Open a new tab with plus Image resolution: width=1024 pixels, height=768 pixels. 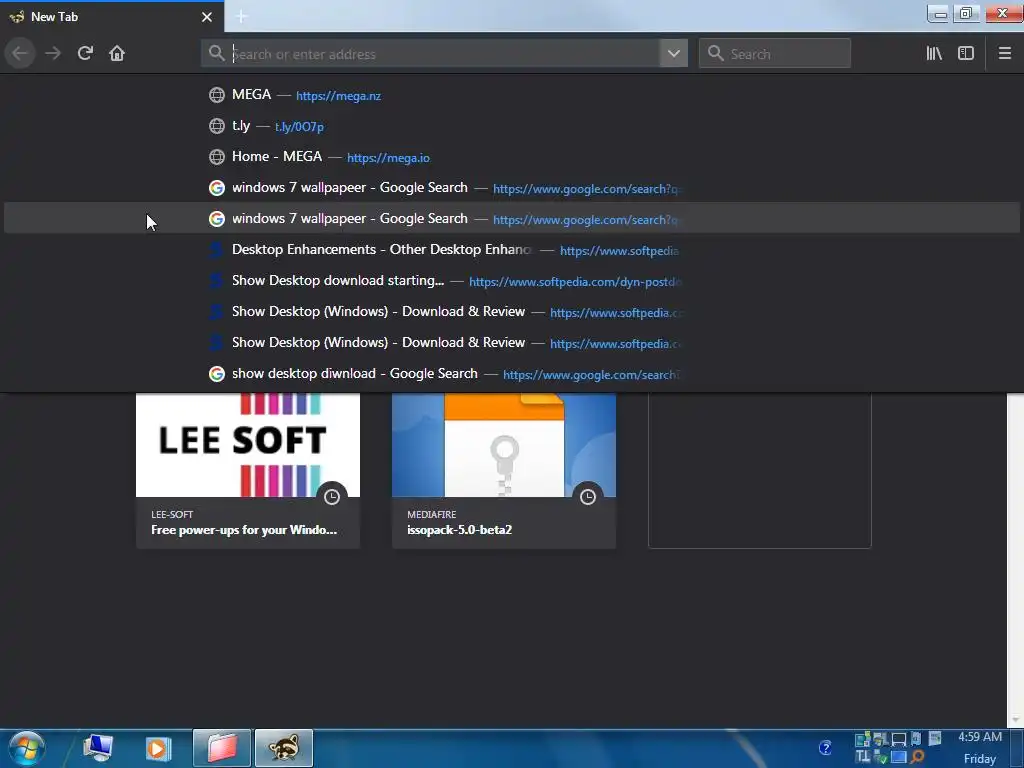pos(241,16)
